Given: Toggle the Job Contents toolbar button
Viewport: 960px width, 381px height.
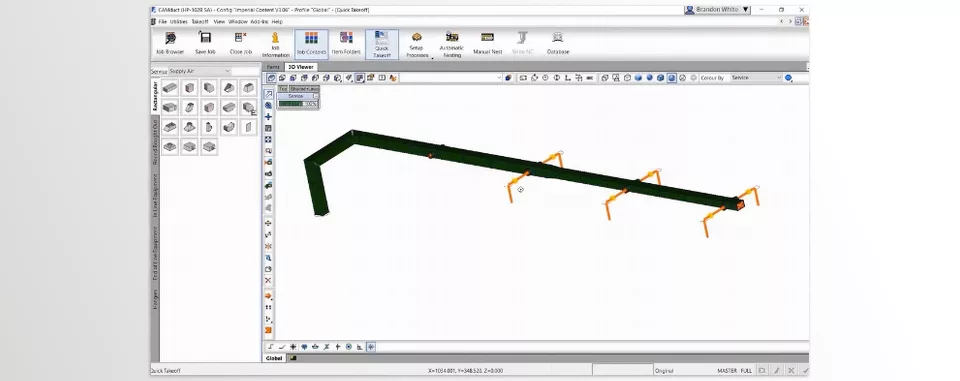Looking at the screenshot, I should 311,44.
